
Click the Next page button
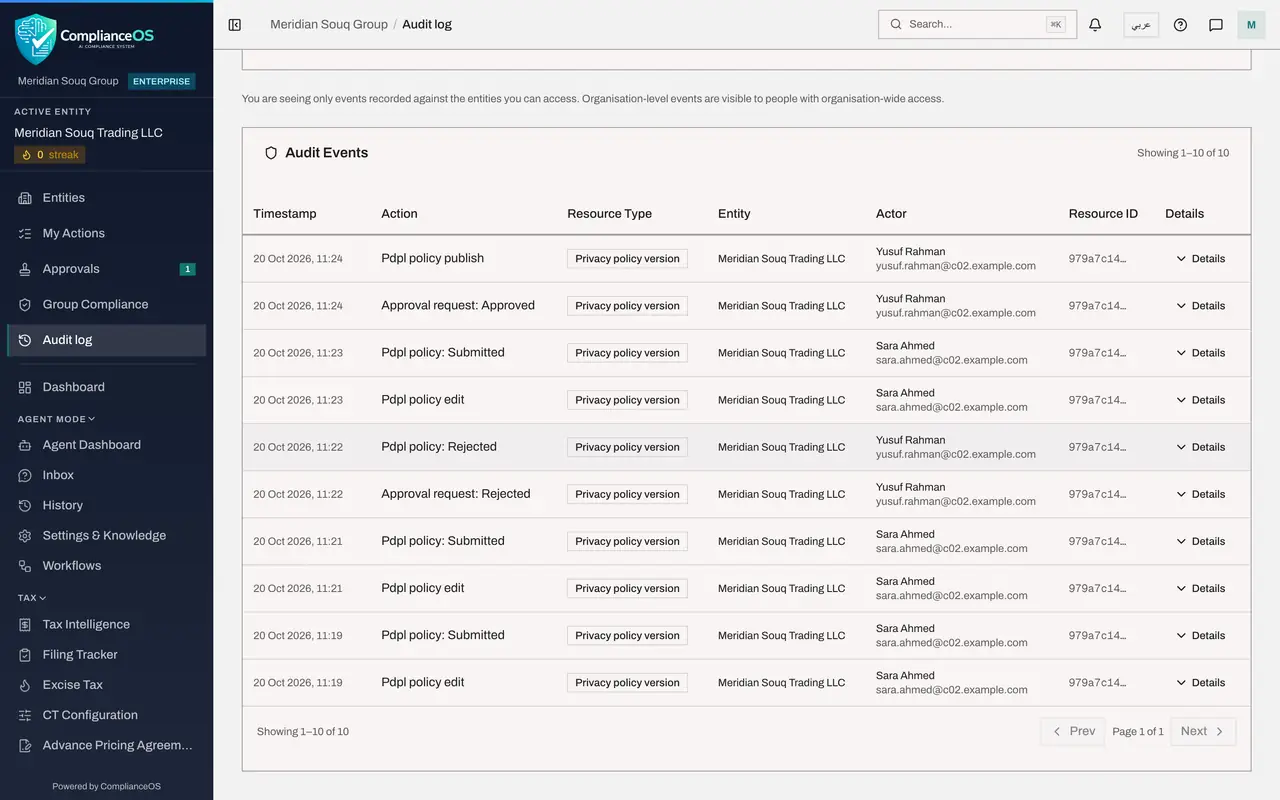[1203, 732]
